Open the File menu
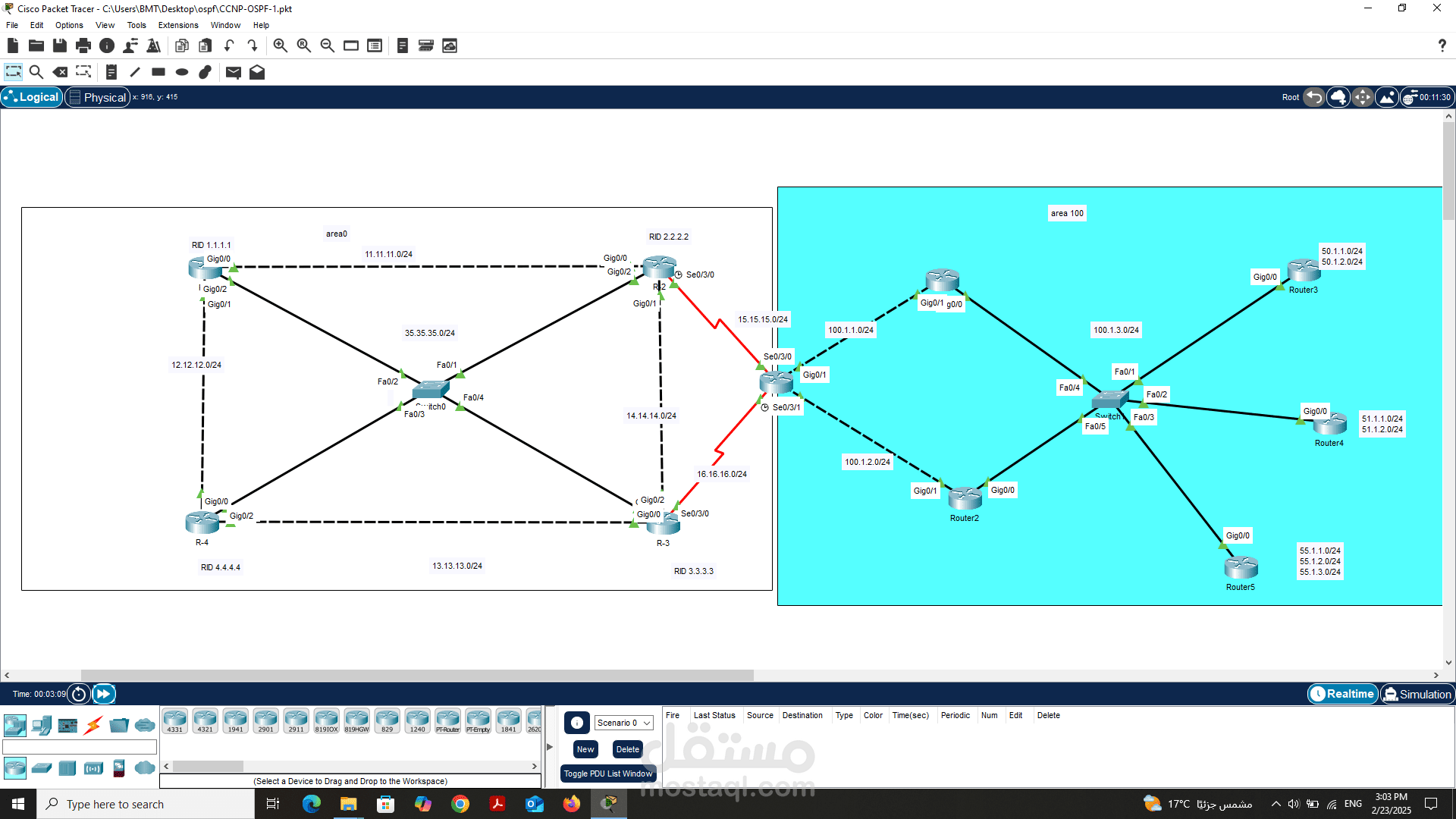The width and height of the screenshot is (1456, 819). [12, 25]
